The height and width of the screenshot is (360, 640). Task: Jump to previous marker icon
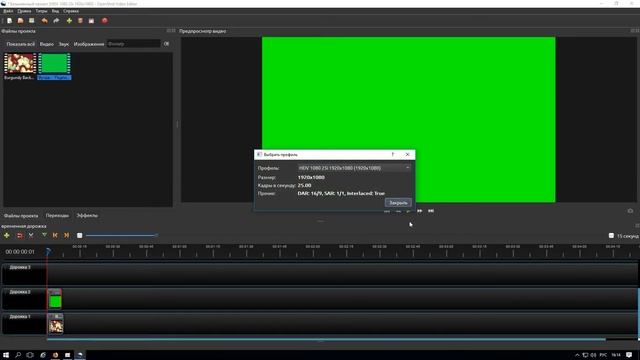pos(55,236)
